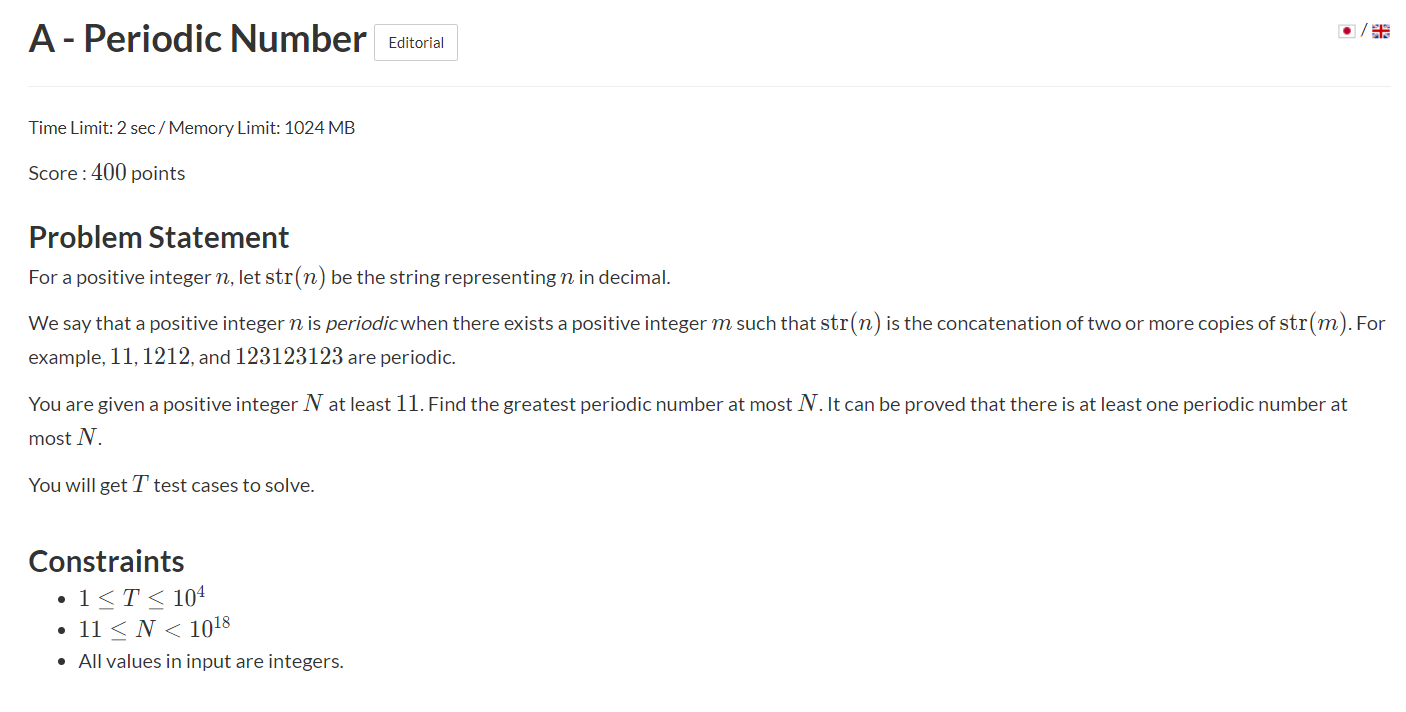1406x712 pixels.
Task: Click the 'You will get T test cases' line
Action: pos(172,485)
